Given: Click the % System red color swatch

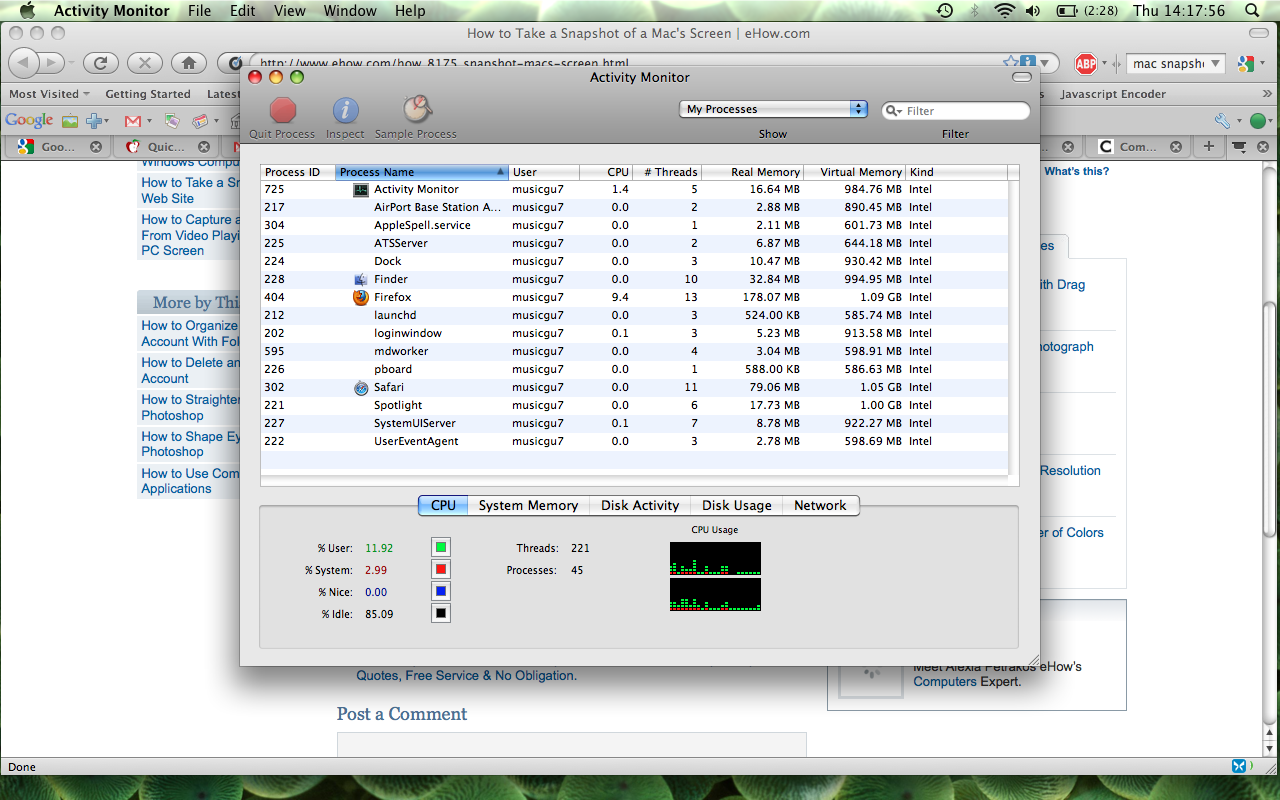Looking at the screenshot, I should tap(441, 569).
